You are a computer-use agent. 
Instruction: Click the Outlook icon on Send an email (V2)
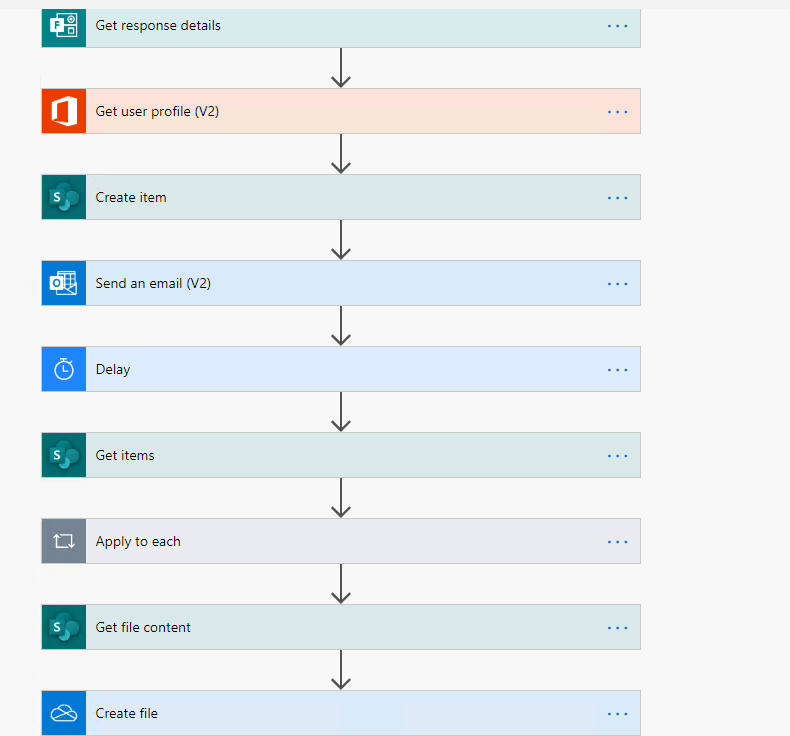pyautogui.click(x=63, y=283)
